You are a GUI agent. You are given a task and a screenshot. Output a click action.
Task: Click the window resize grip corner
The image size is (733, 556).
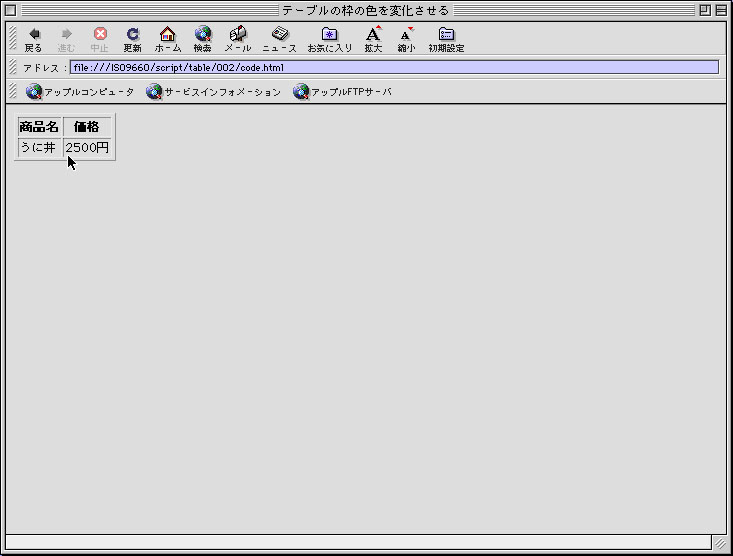click(720, 543)
